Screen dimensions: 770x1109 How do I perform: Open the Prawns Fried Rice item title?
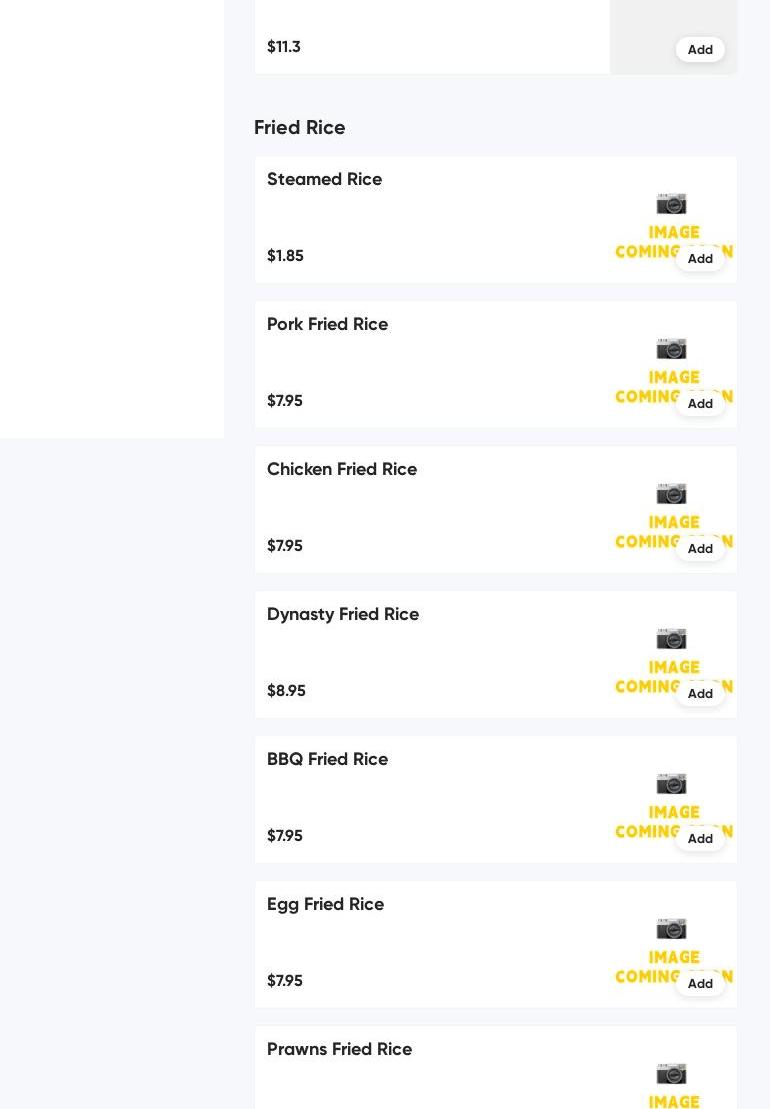coord(339,1049)
